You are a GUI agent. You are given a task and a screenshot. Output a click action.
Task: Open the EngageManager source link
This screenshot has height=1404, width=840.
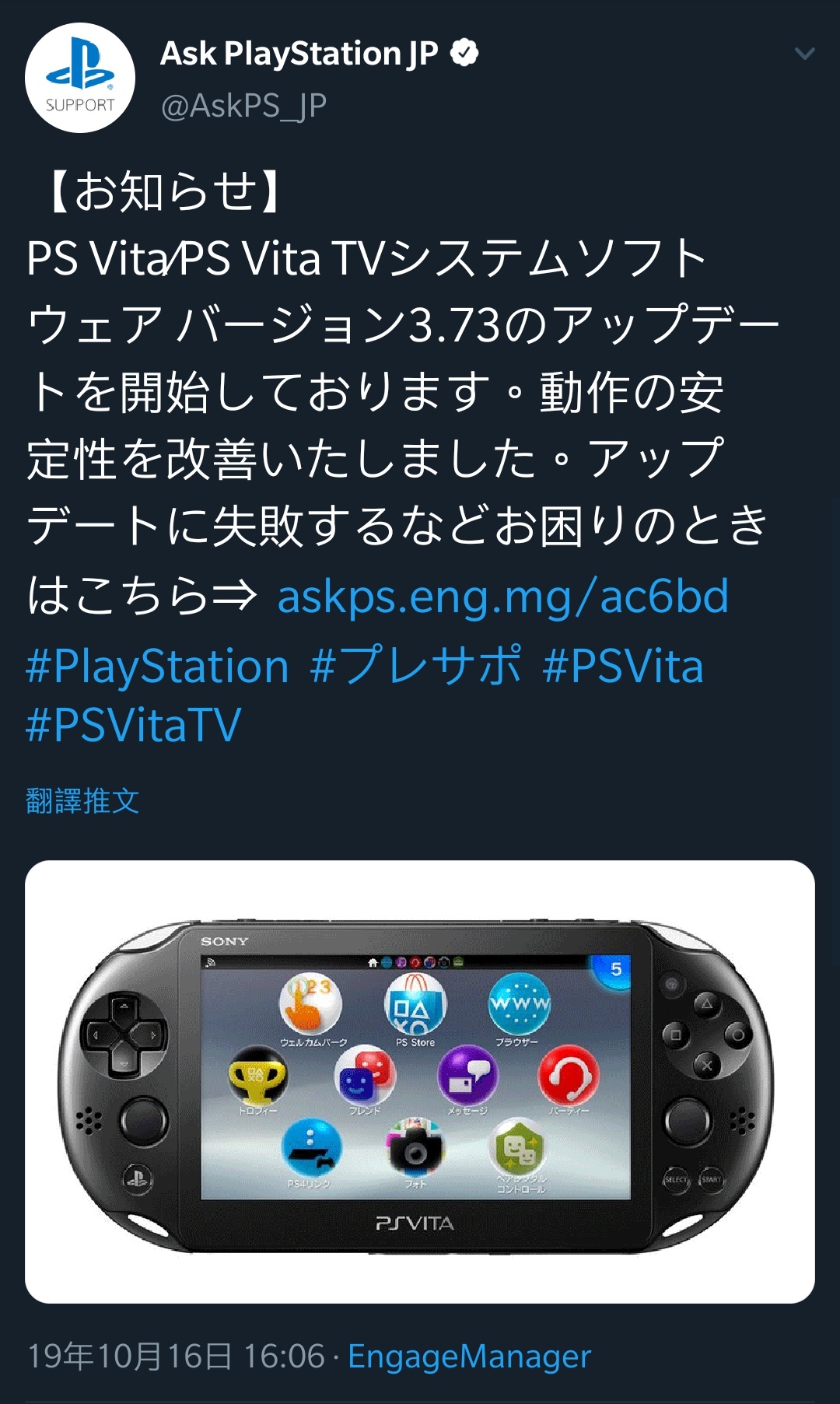click(469, 1356)
